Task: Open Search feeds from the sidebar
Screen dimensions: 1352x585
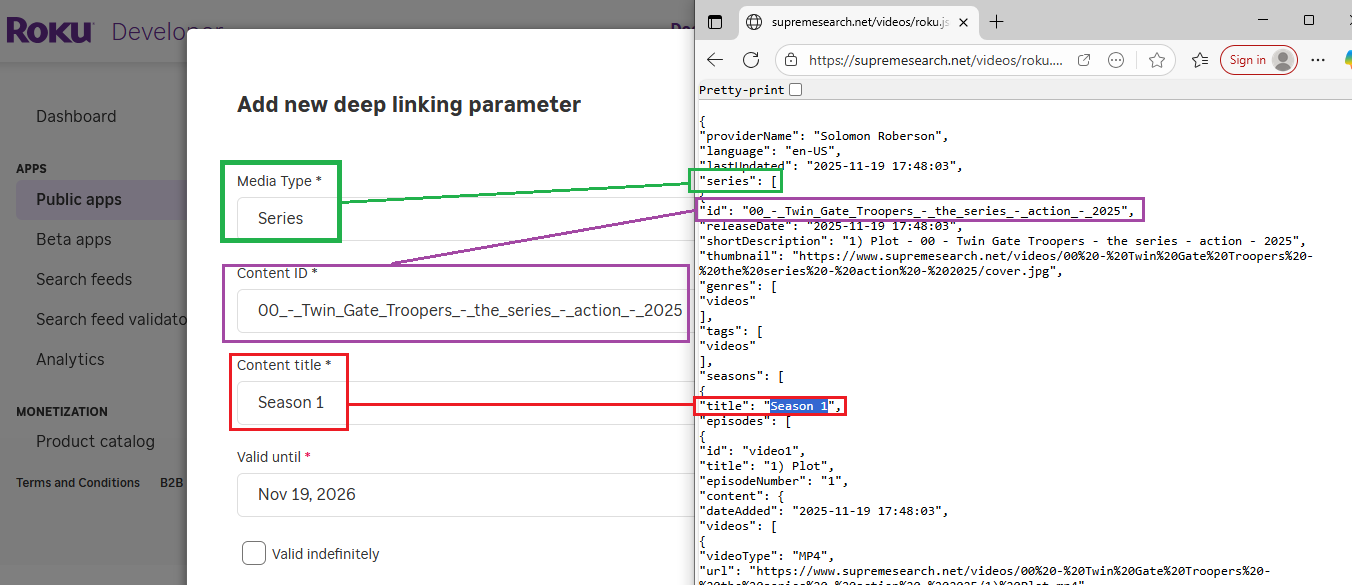Action: pos(84,279)
